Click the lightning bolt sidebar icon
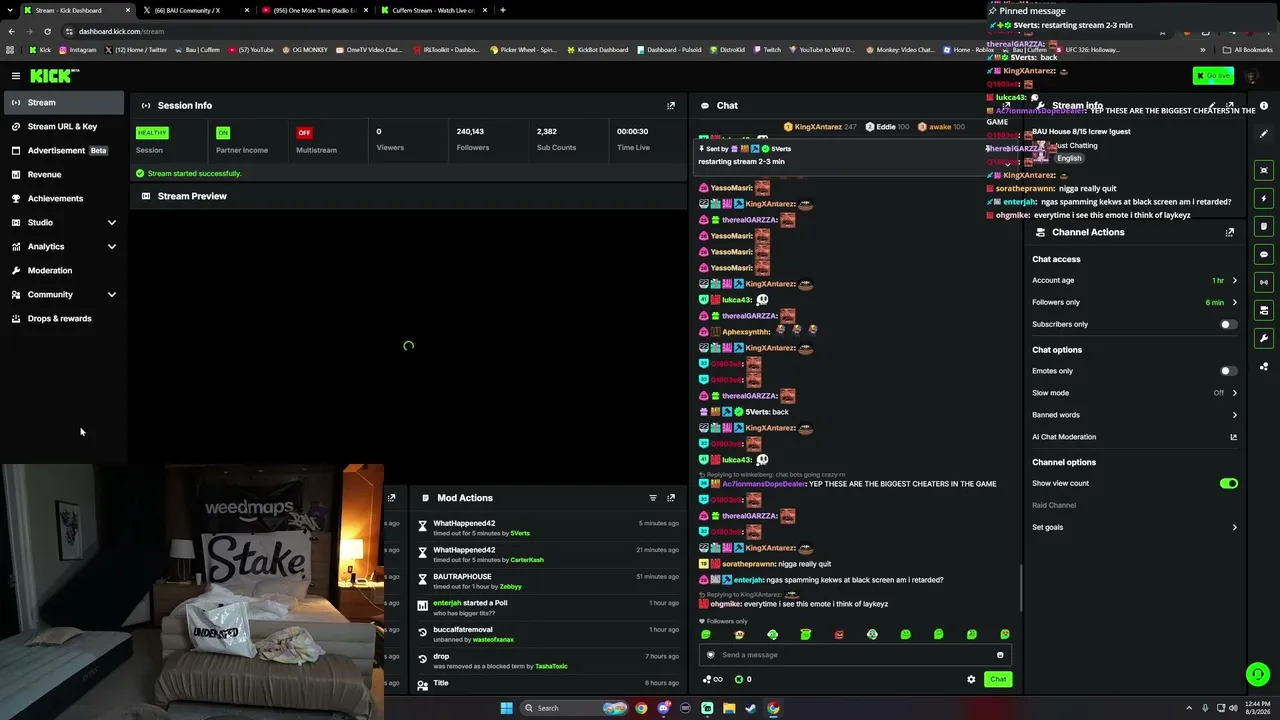 click(1264, 198)
